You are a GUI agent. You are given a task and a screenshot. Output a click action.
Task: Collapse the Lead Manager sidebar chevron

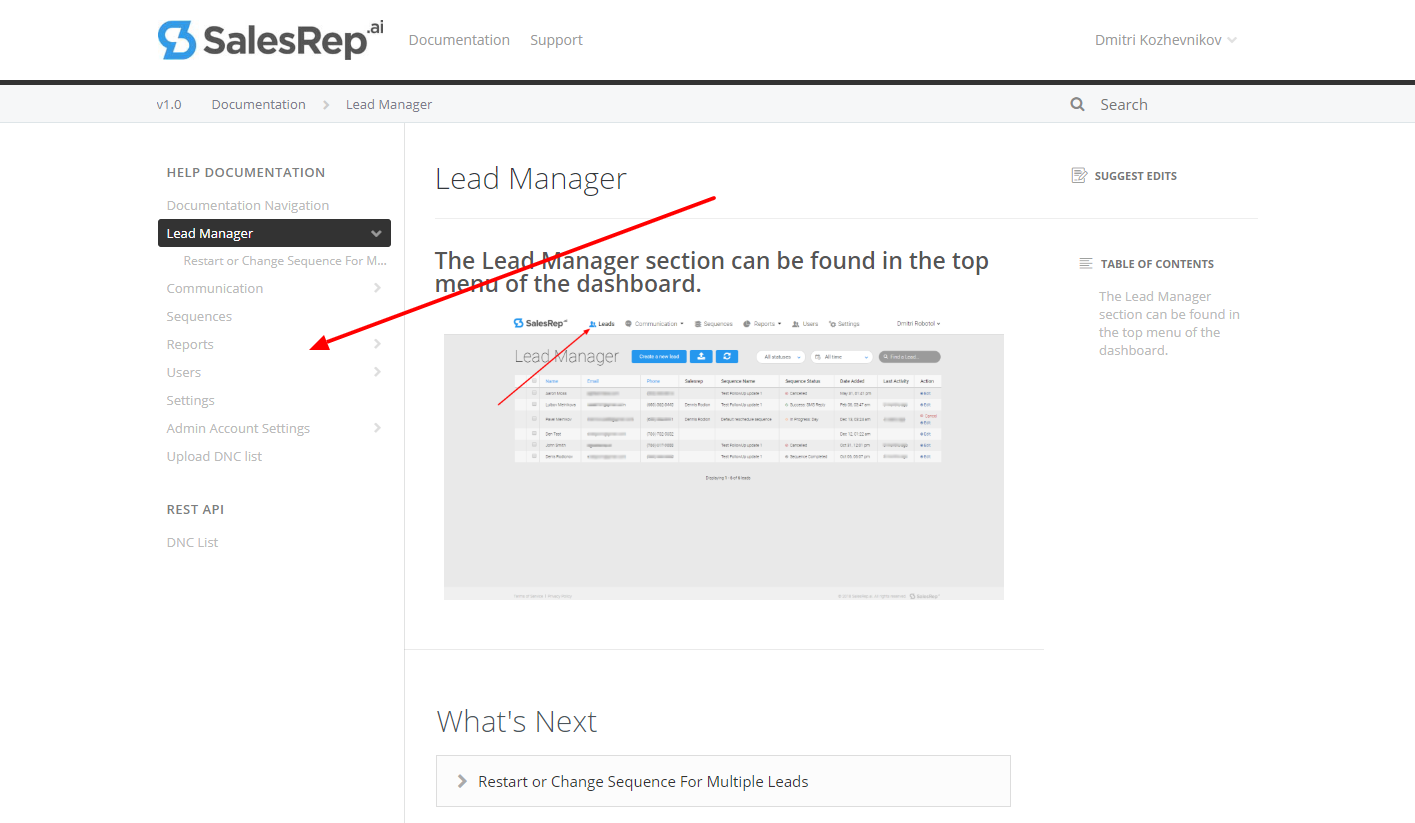[x=376, y=233]
